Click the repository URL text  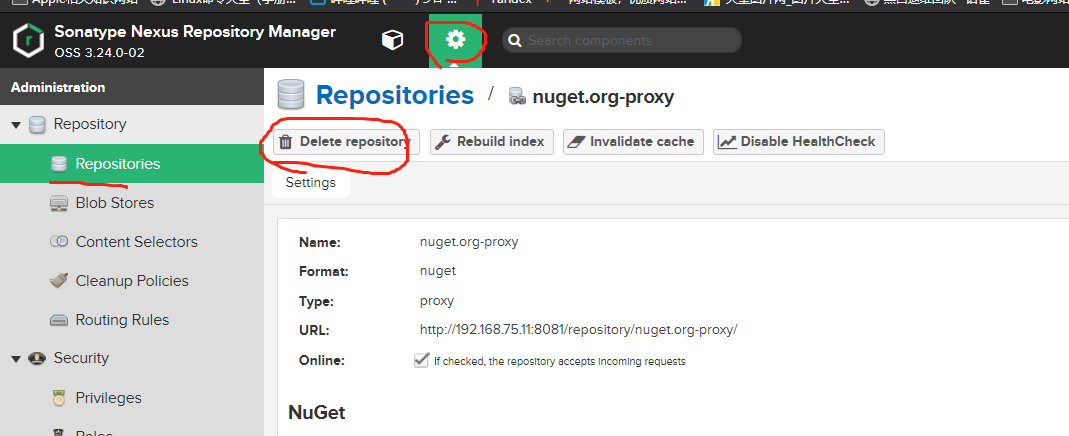(x=579, y=330)
